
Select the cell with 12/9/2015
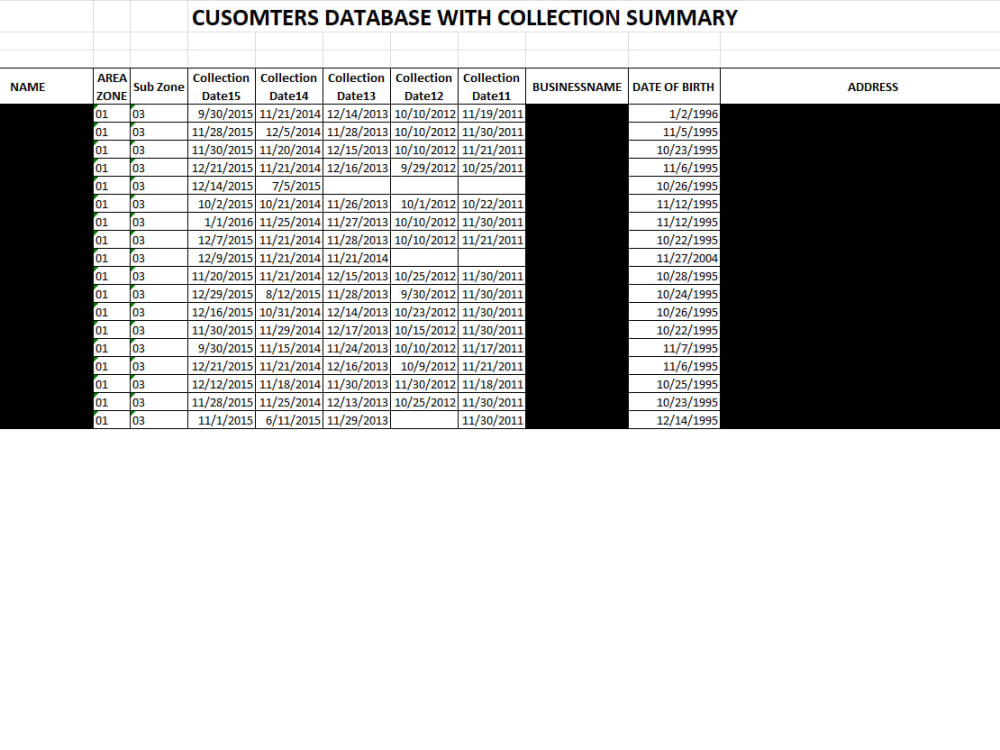click(221, 258)
